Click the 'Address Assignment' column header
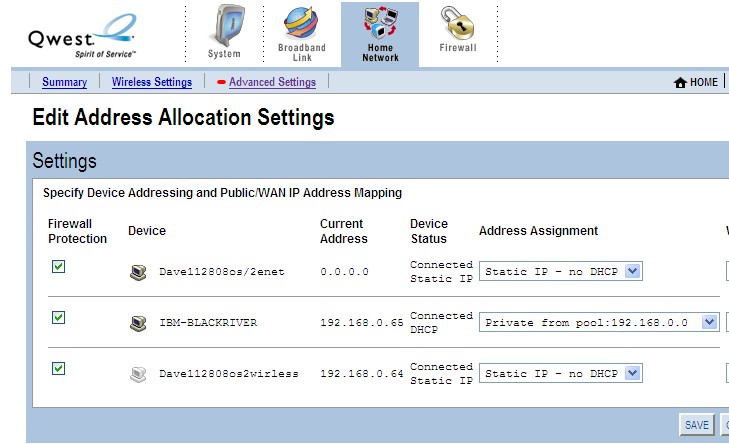Image resolution: width=729 pixels, height=444 pixels. [x=538, y=231]
